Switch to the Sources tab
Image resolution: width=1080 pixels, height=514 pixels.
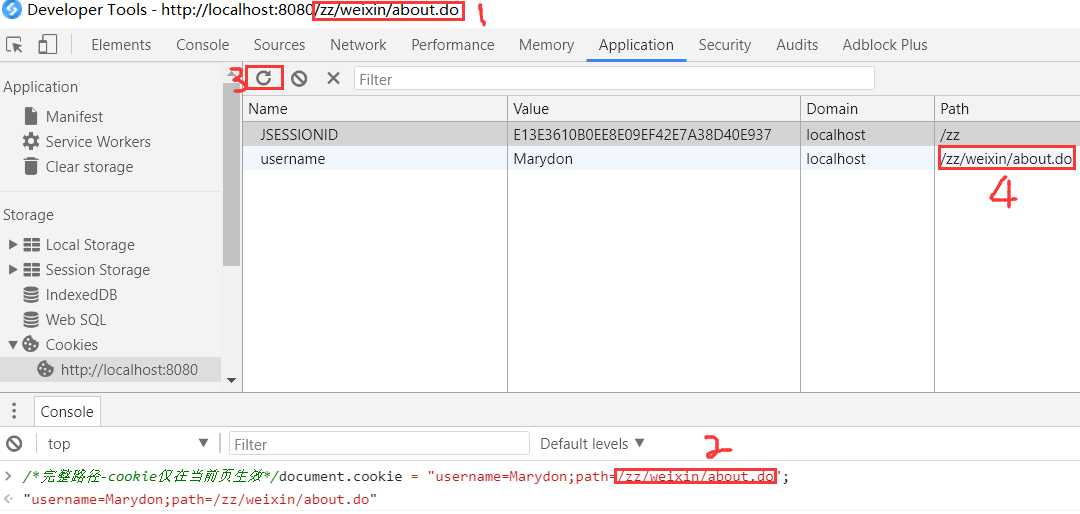tap(279, 45)
